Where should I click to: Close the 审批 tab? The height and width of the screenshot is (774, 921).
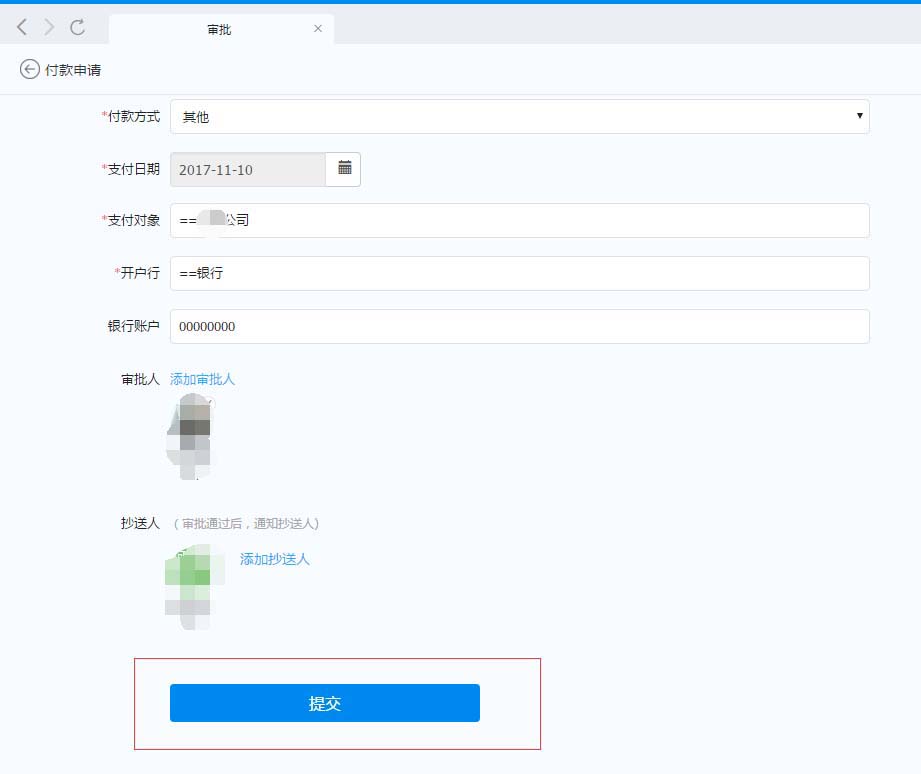[x=318, y=29]
